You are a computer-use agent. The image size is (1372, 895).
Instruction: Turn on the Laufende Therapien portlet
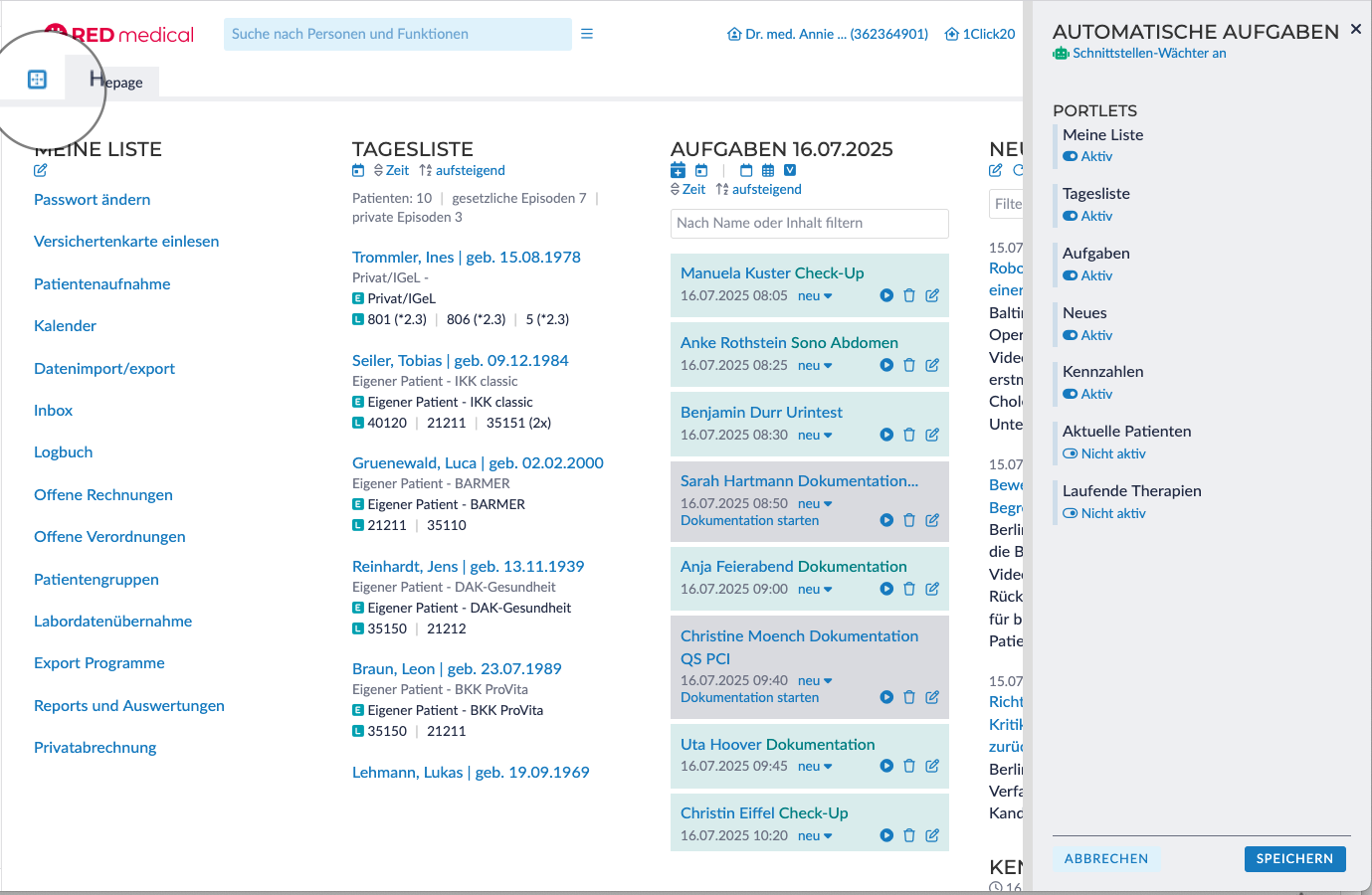click(1071, 513)
